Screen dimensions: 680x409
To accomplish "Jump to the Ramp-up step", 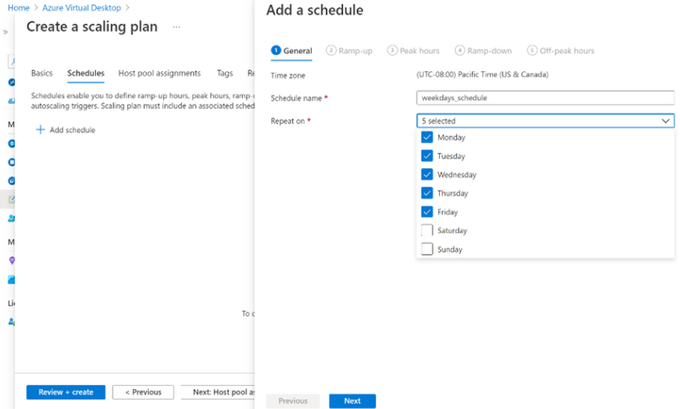I will point(349,51).
